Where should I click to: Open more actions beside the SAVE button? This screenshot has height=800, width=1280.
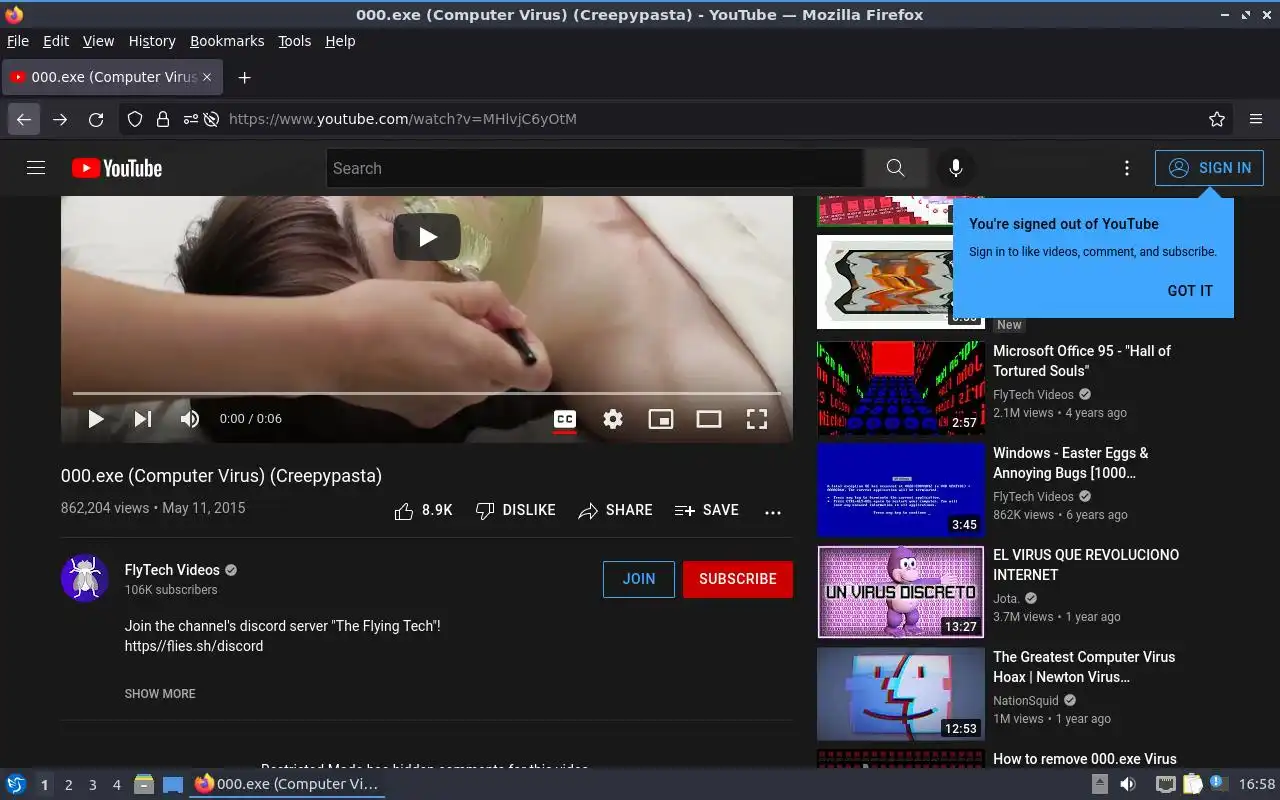[773, 511]
